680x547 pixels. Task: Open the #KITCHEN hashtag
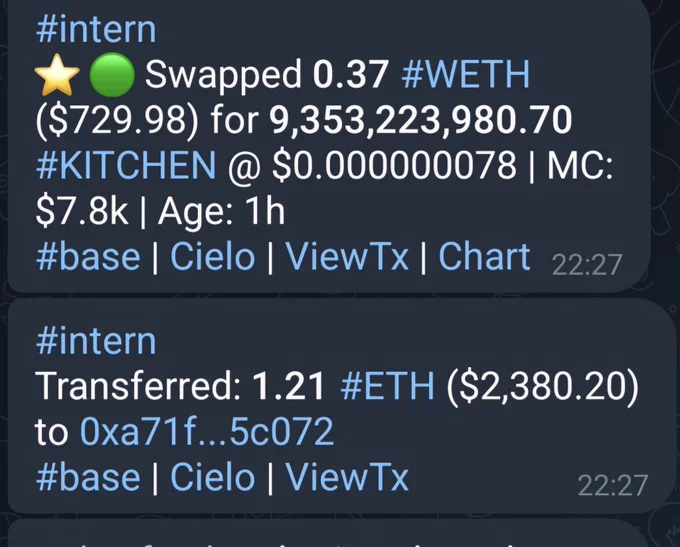pos(126,165)
